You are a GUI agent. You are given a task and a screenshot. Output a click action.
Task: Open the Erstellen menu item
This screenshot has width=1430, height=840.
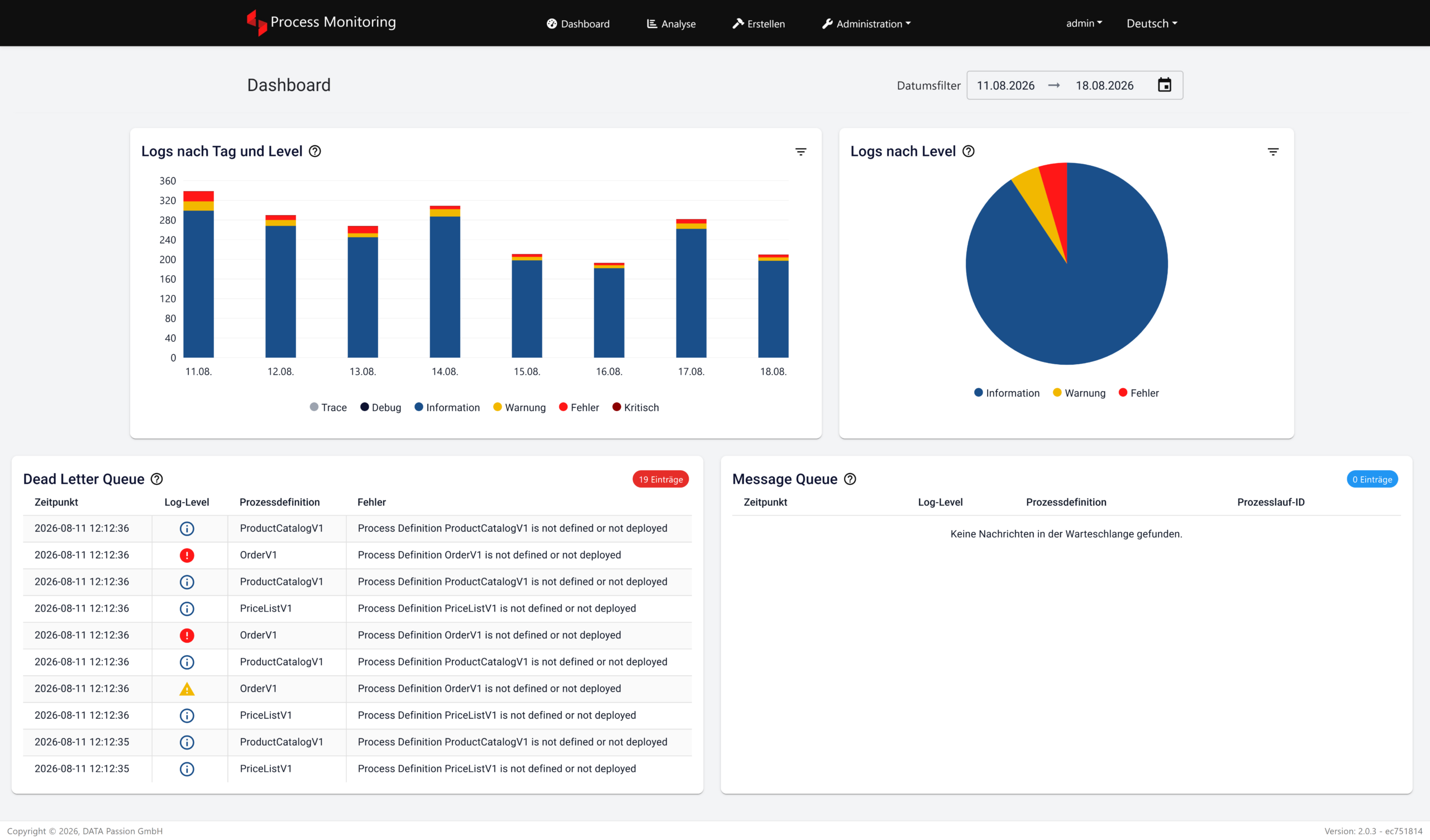759,24
